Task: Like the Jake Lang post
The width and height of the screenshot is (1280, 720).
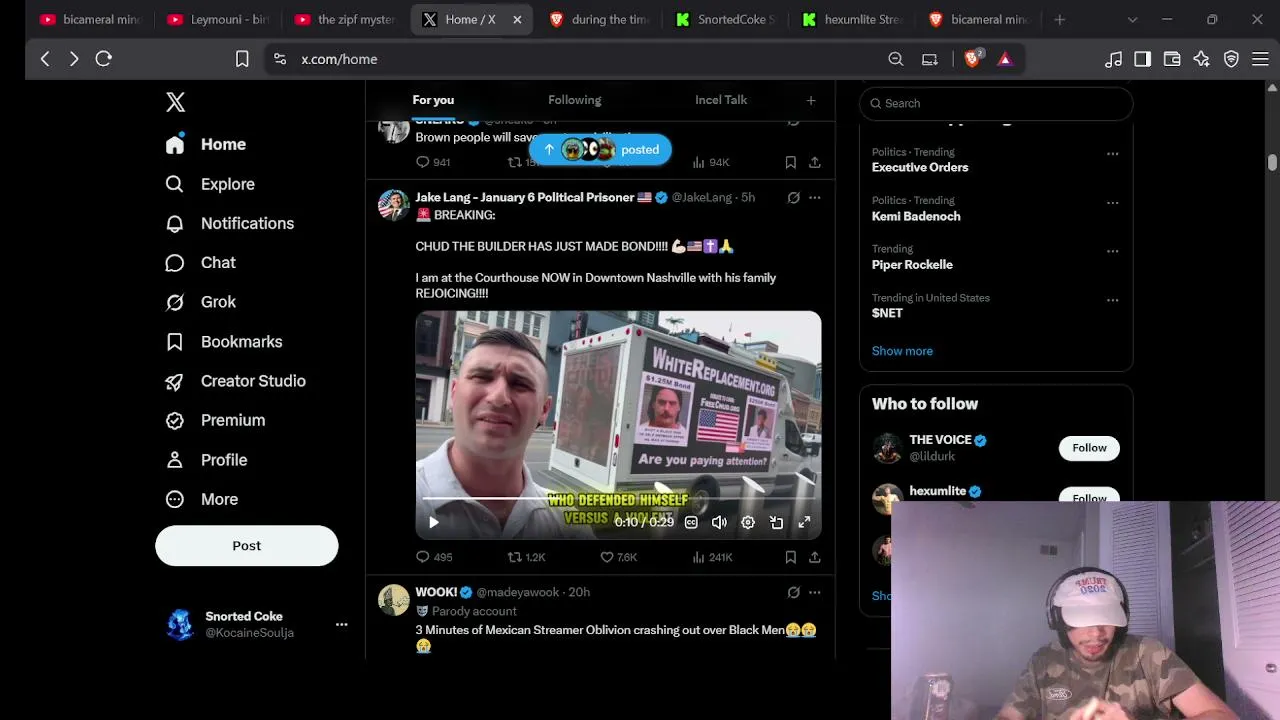Action: tap(618, 557)
